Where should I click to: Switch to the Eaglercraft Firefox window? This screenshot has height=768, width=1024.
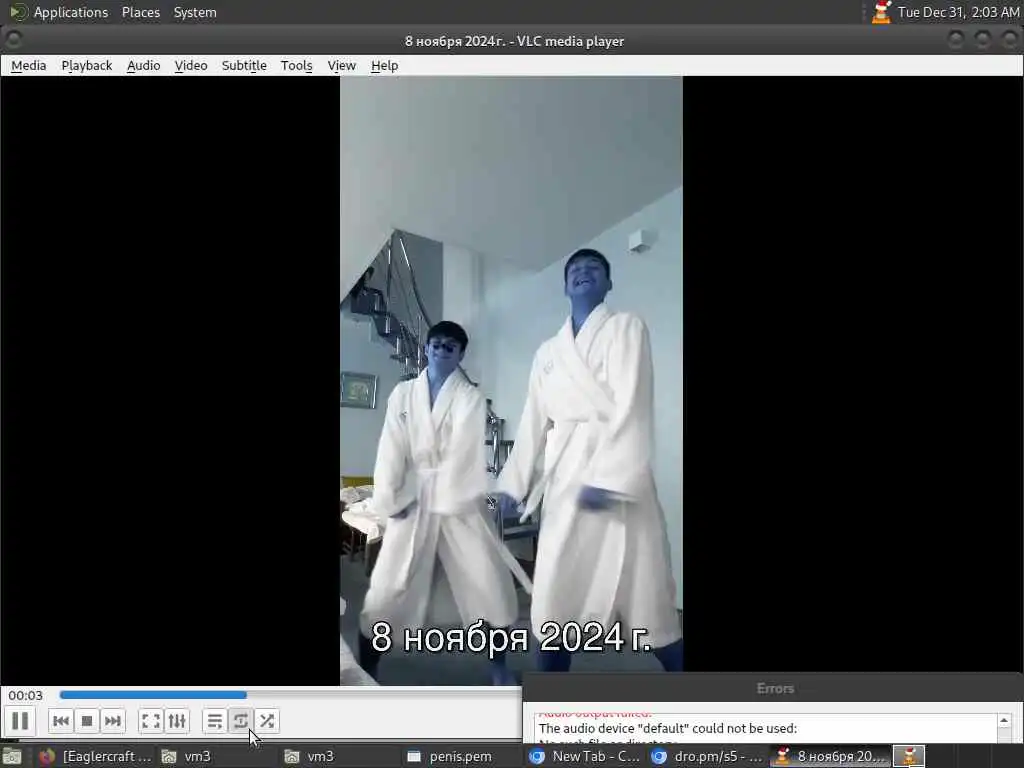(x=95, y=756)
